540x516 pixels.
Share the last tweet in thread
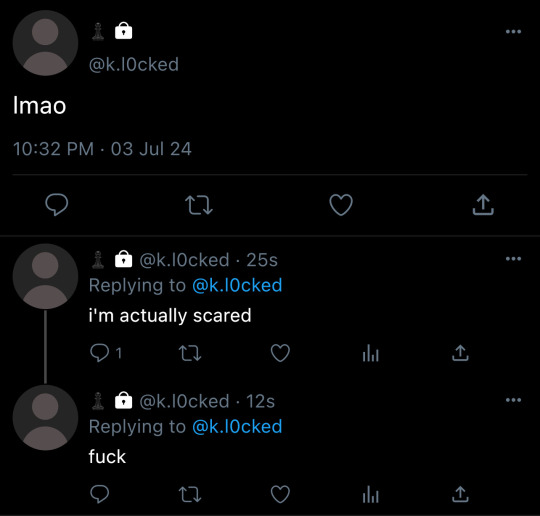[460, 494]
